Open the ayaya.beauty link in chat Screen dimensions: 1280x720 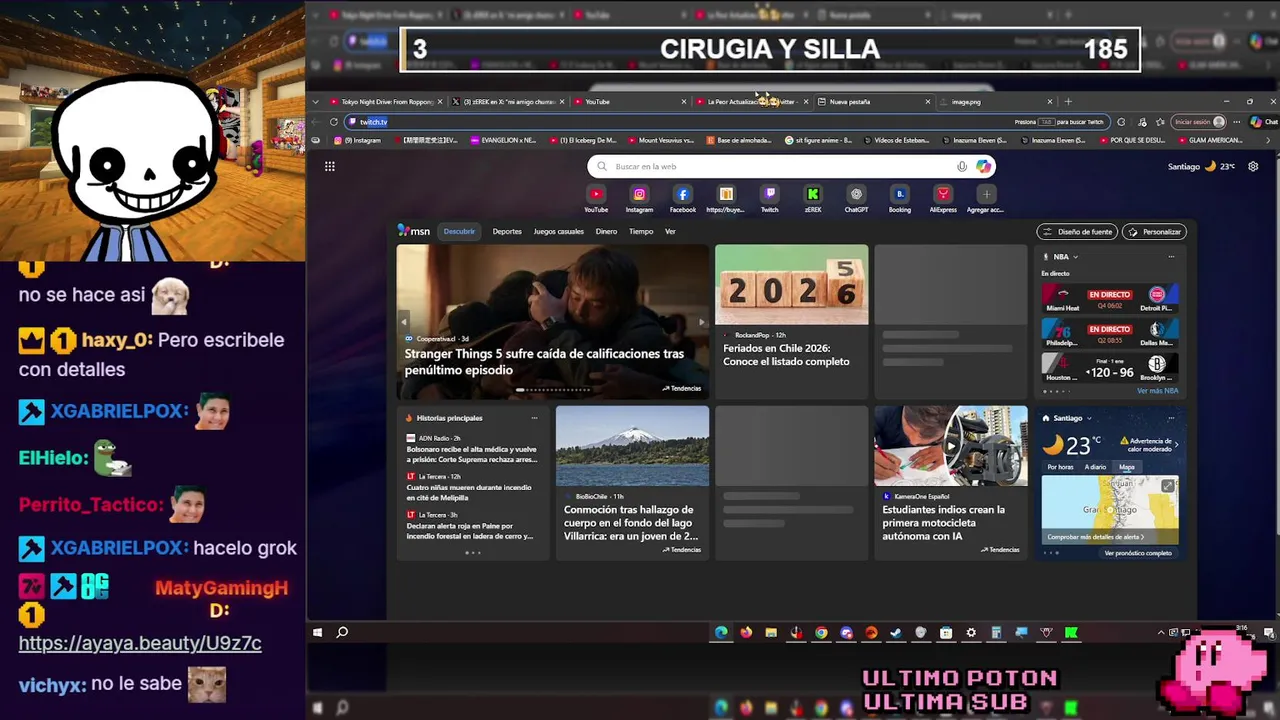[x=140, y=643]
